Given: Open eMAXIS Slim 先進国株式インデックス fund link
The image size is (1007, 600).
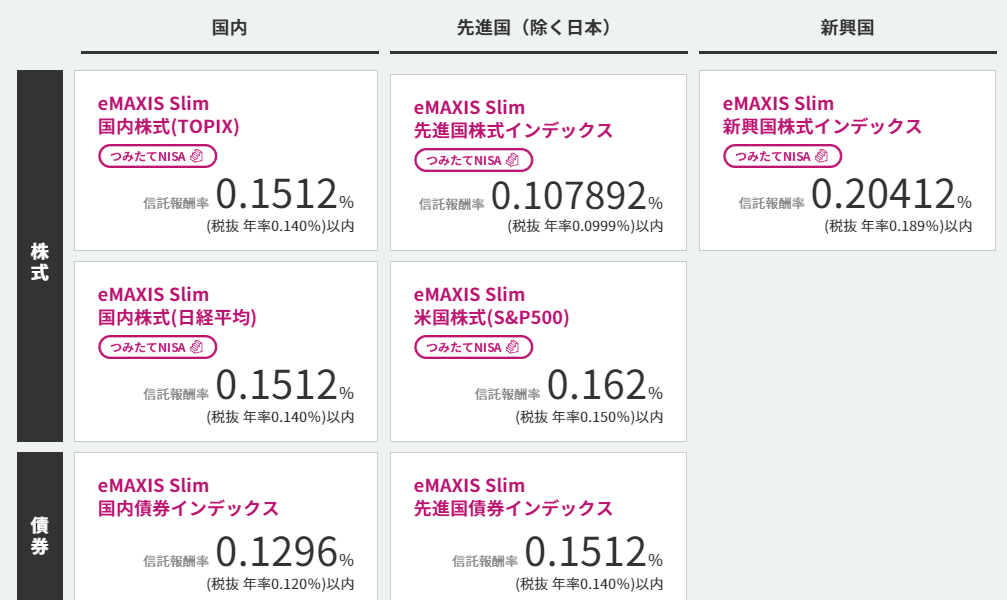Looking at the screenshot, I should [513, 119].
